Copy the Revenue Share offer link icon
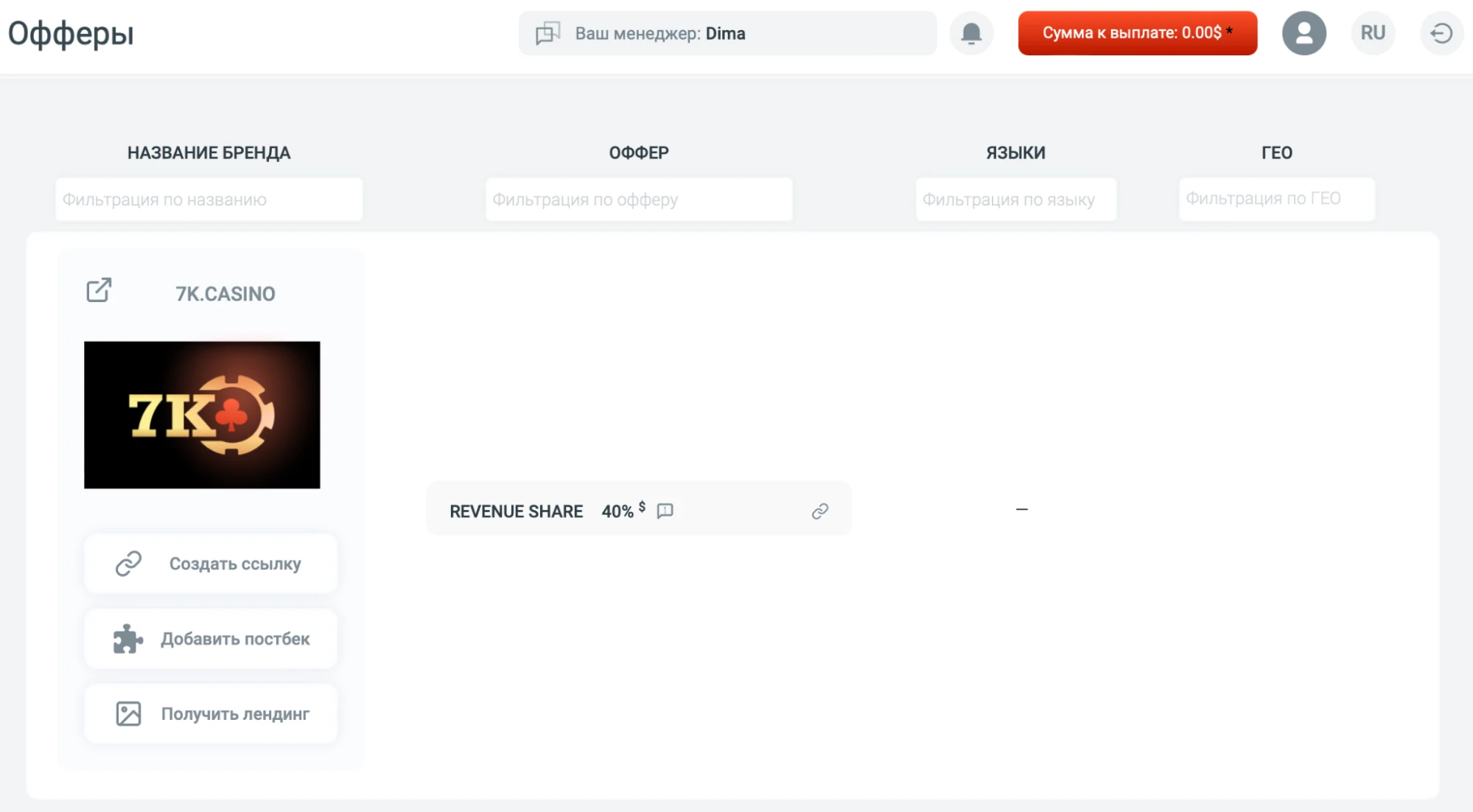1473x812 pixels. [820, 511]
